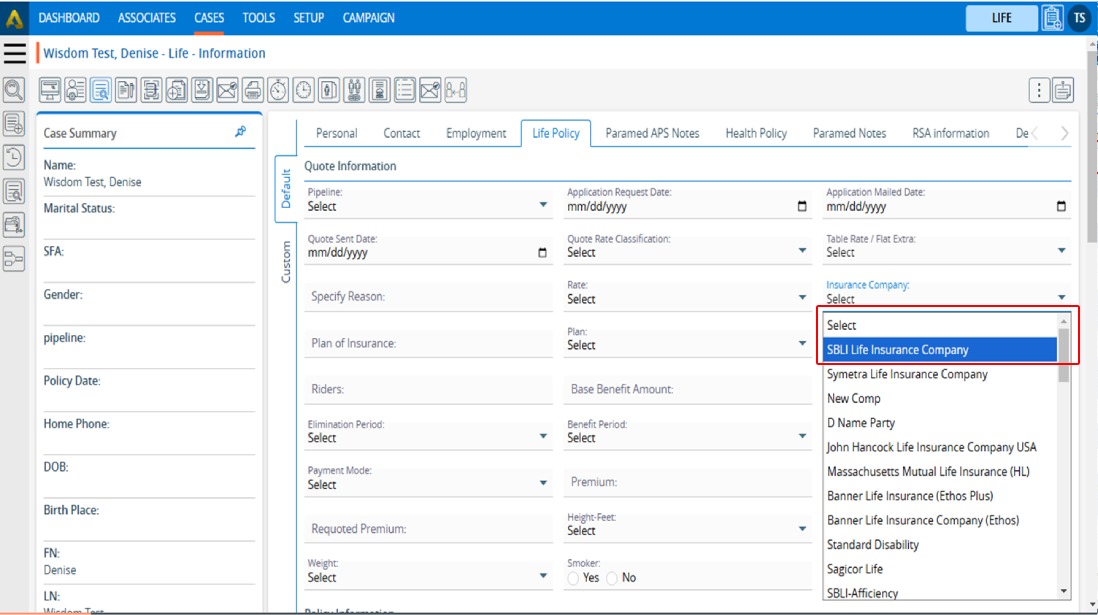Expand the Pipeline dropdown

click(x=427, y=206)
